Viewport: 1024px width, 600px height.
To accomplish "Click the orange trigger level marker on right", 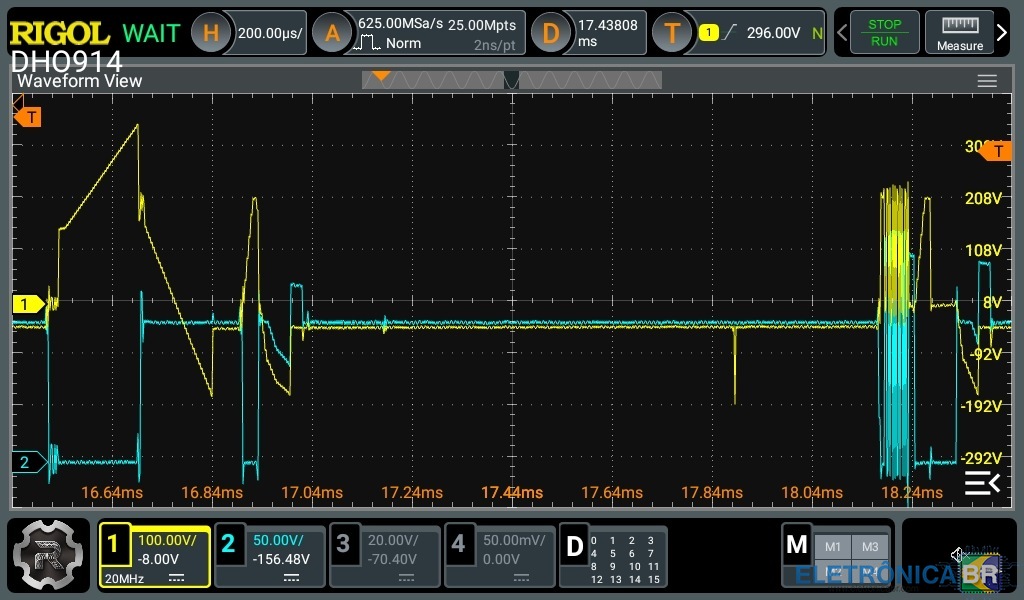I will tap(996, 151).
